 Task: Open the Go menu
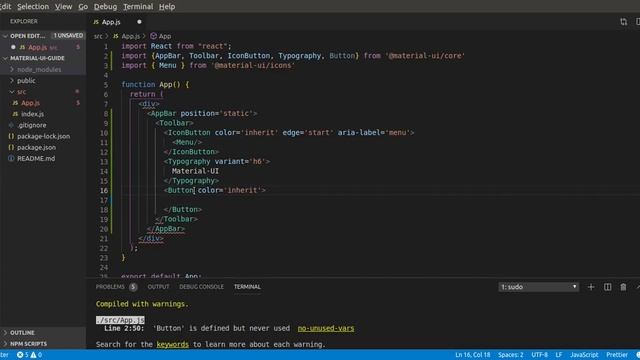(x=83, y=7)
